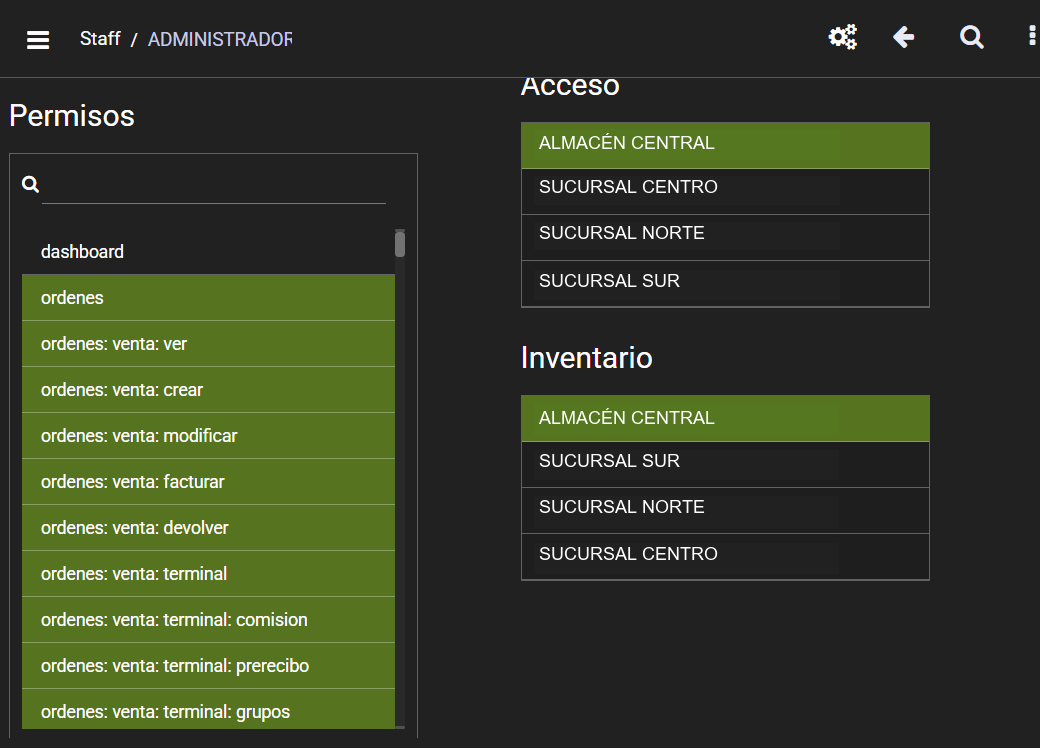Image resolution: width=1040 pixels, height=748 pixels.
Task: Select SUCURSAL NORTE under Acceso
Action: 725,237
